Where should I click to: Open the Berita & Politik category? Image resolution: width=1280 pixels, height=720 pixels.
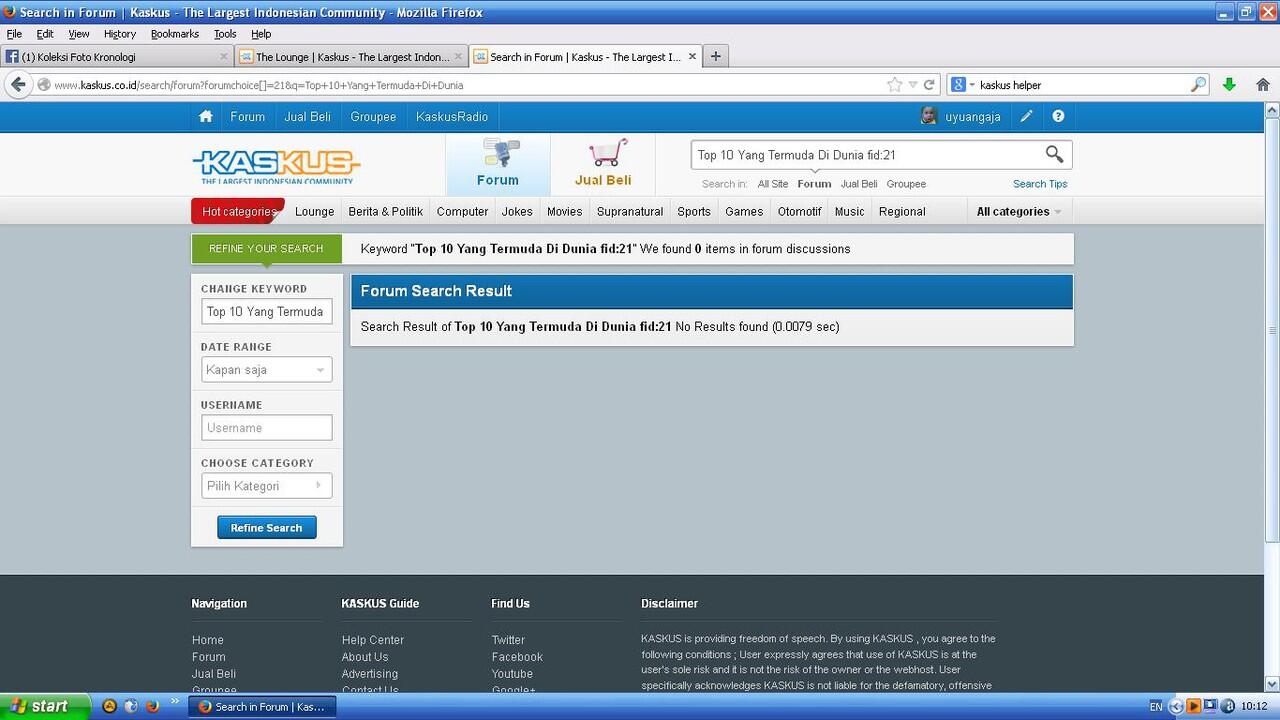tap(386, 211)
